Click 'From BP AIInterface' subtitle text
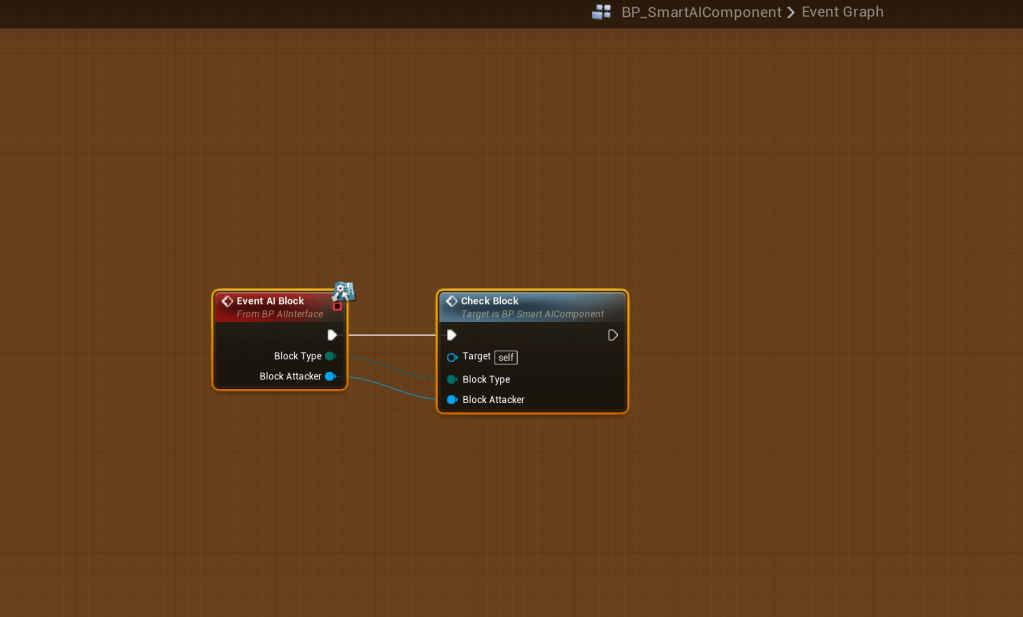Image resolution: width=1023 pixels, height=617 pixels. click(280, 314)
